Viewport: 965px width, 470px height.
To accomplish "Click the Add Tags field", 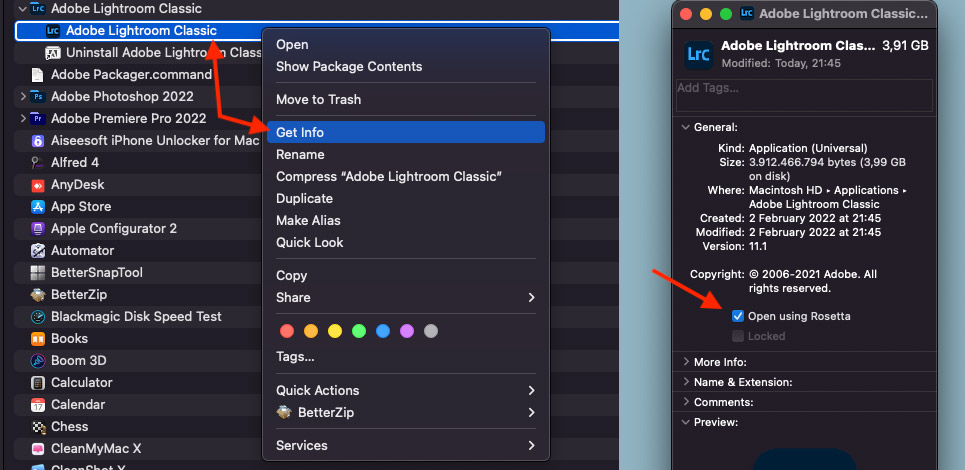I will 804,95.
